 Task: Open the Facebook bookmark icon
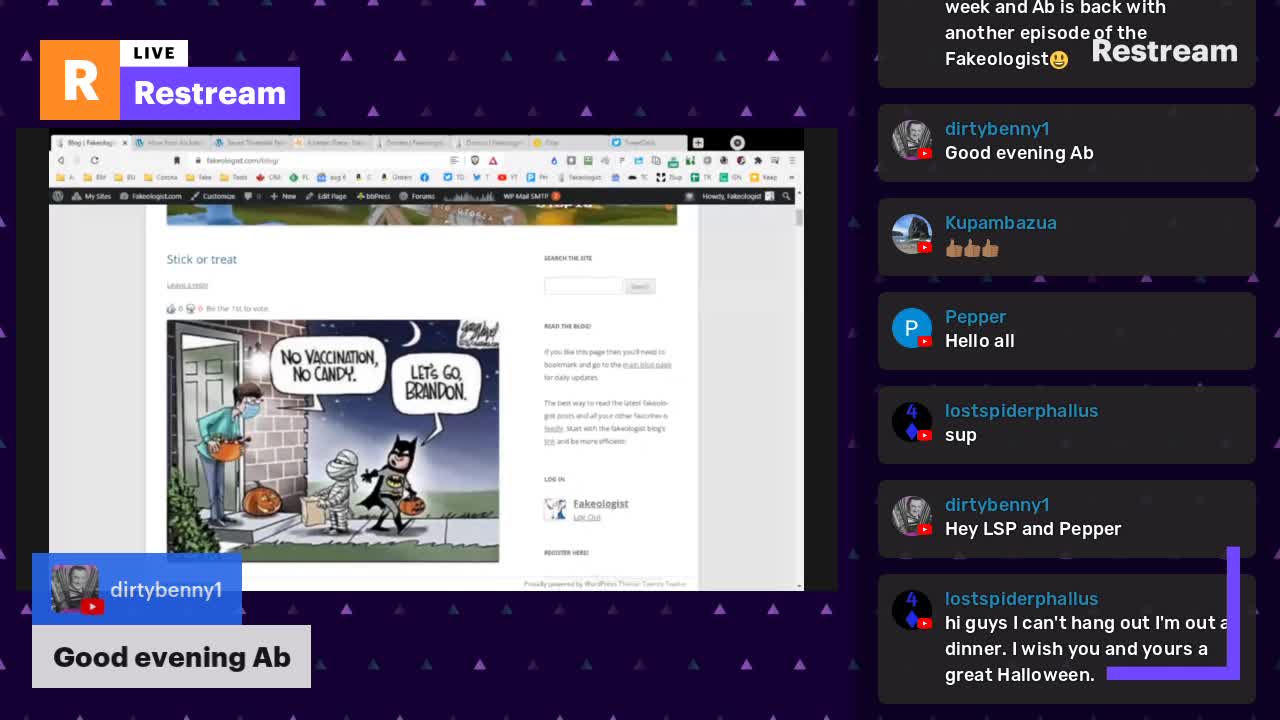[x=425, y=177]
